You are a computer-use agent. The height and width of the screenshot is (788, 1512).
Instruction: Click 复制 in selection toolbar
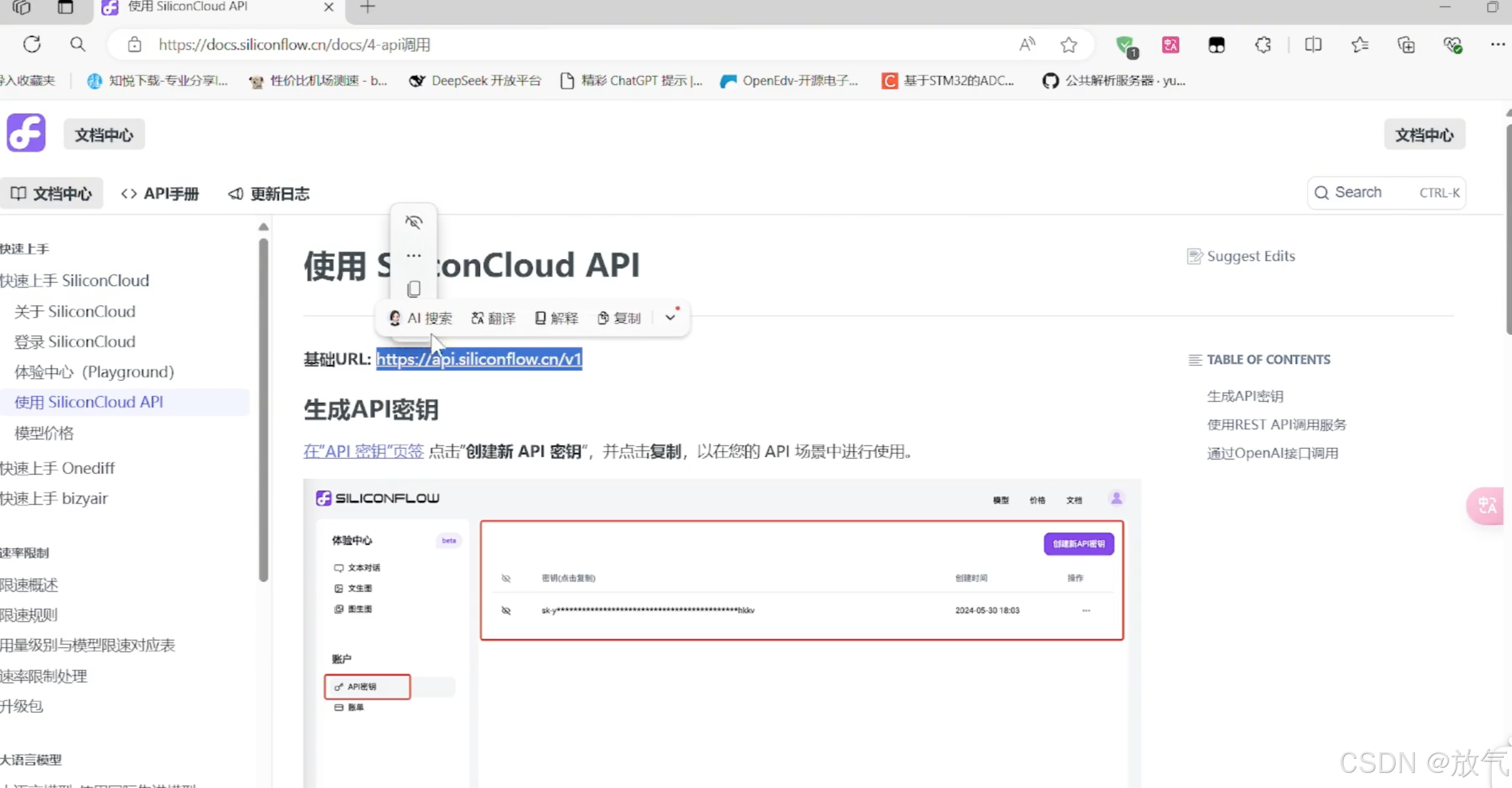coord(619,318)
